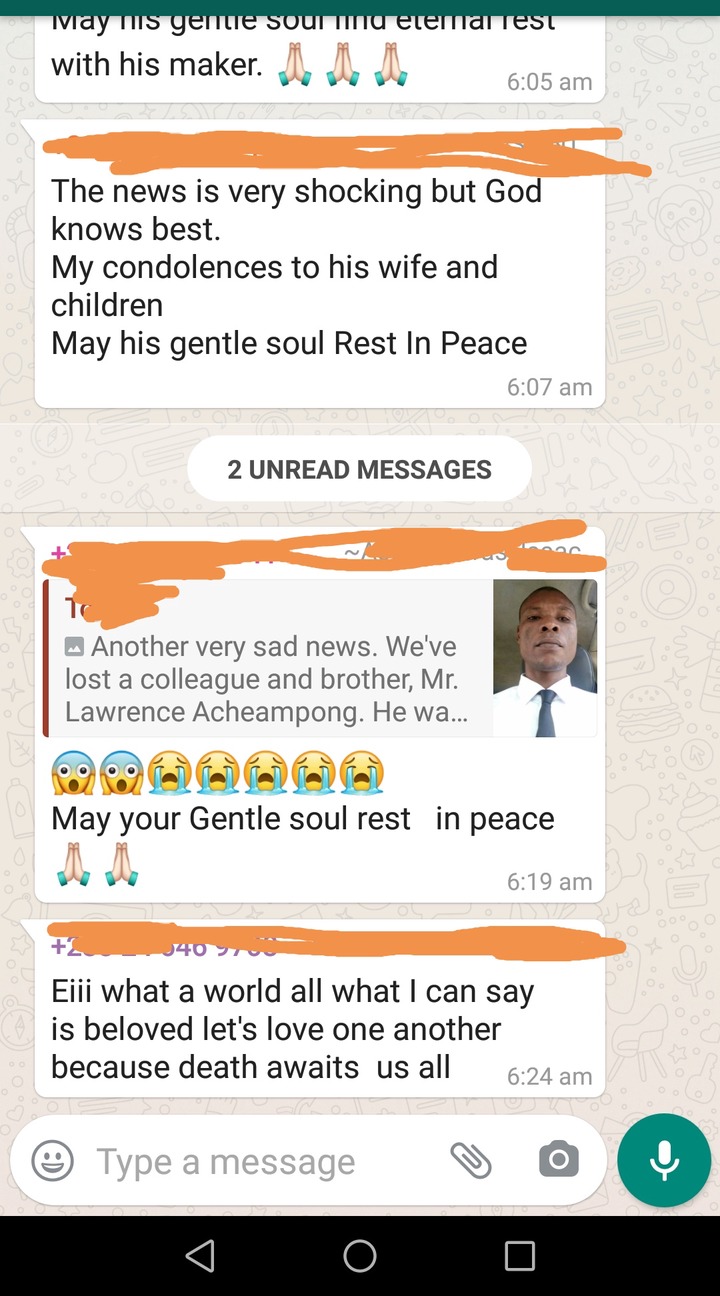This screenshot has width=720, height=1296.
Task: Tap the 2 UNREAD MESSAGES divider
Action: [x=360, y=469]
